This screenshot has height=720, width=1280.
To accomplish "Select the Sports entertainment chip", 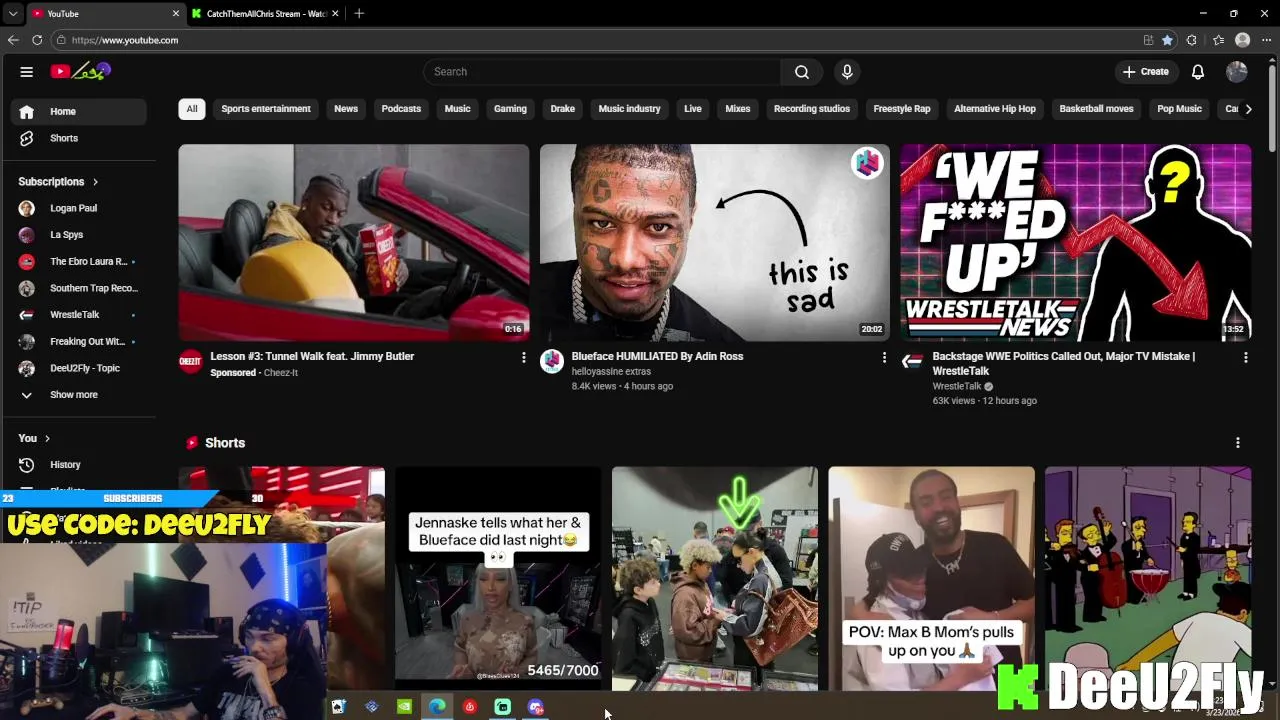I will (266, 109).
